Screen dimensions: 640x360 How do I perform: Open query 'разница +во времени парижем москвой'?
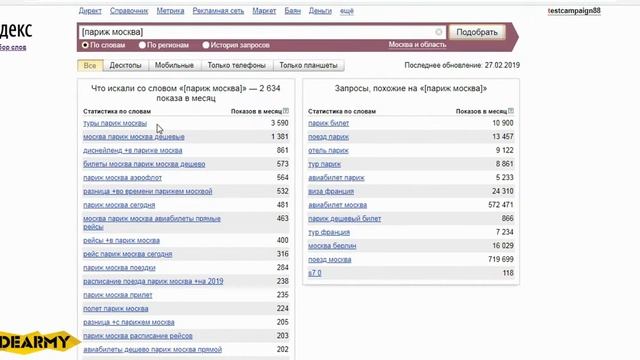point(148,191)
